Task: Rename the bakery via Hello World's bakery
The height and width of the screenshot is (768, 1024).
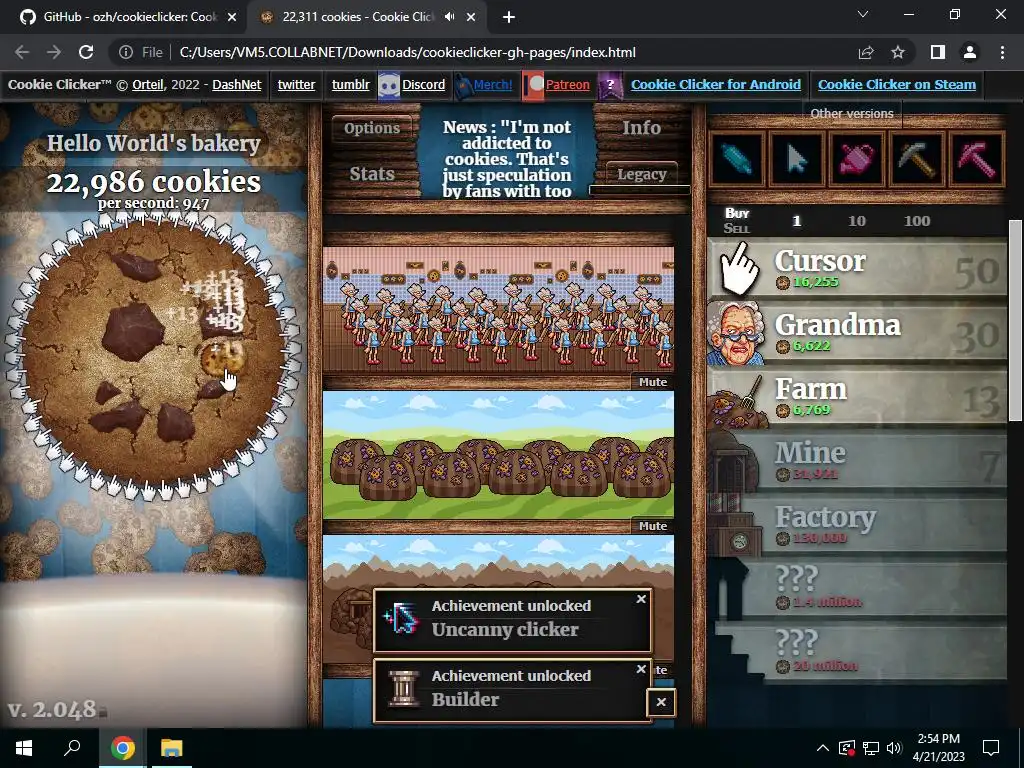Action: coord(153,143)
